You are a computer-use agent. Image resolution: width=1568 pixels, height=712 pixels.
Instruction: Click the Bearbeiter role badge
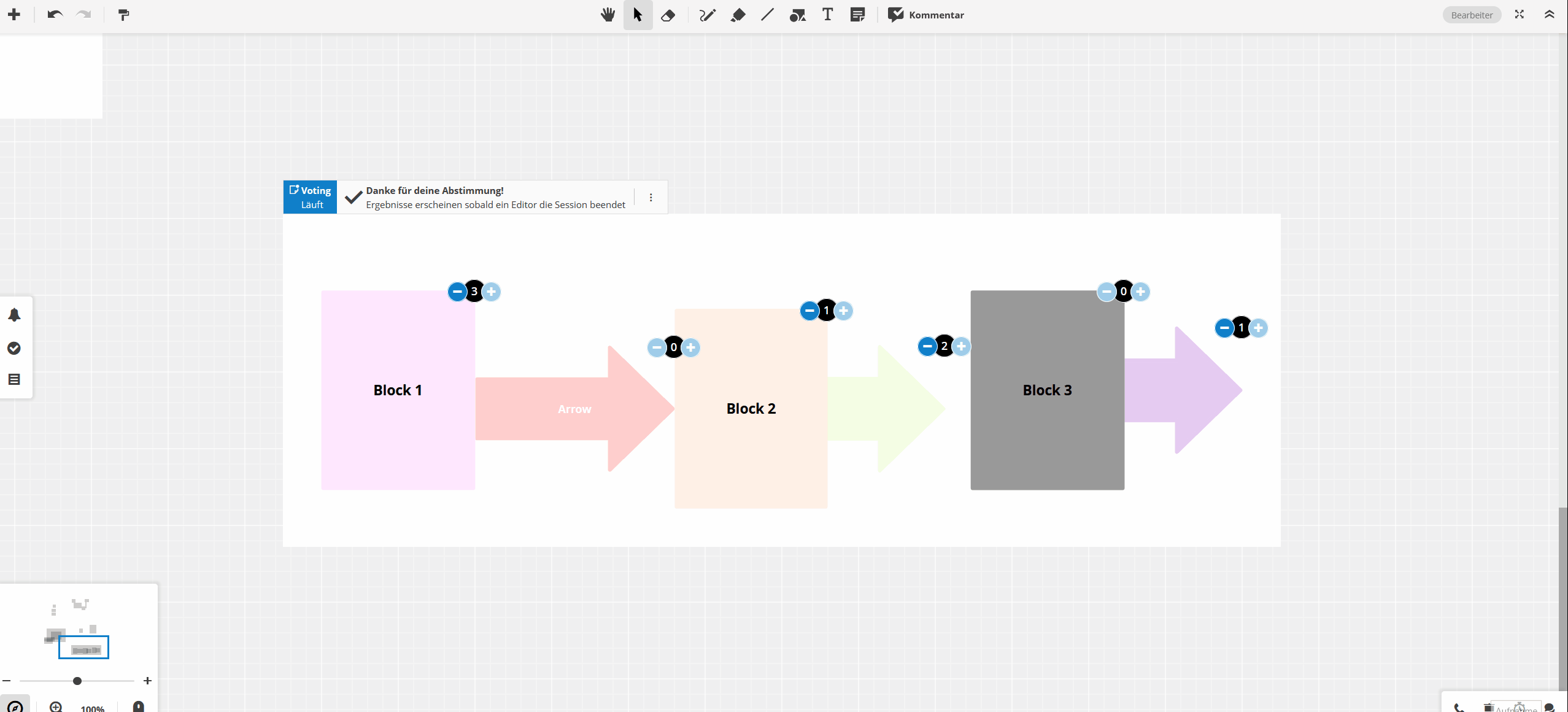(1472, 15)
